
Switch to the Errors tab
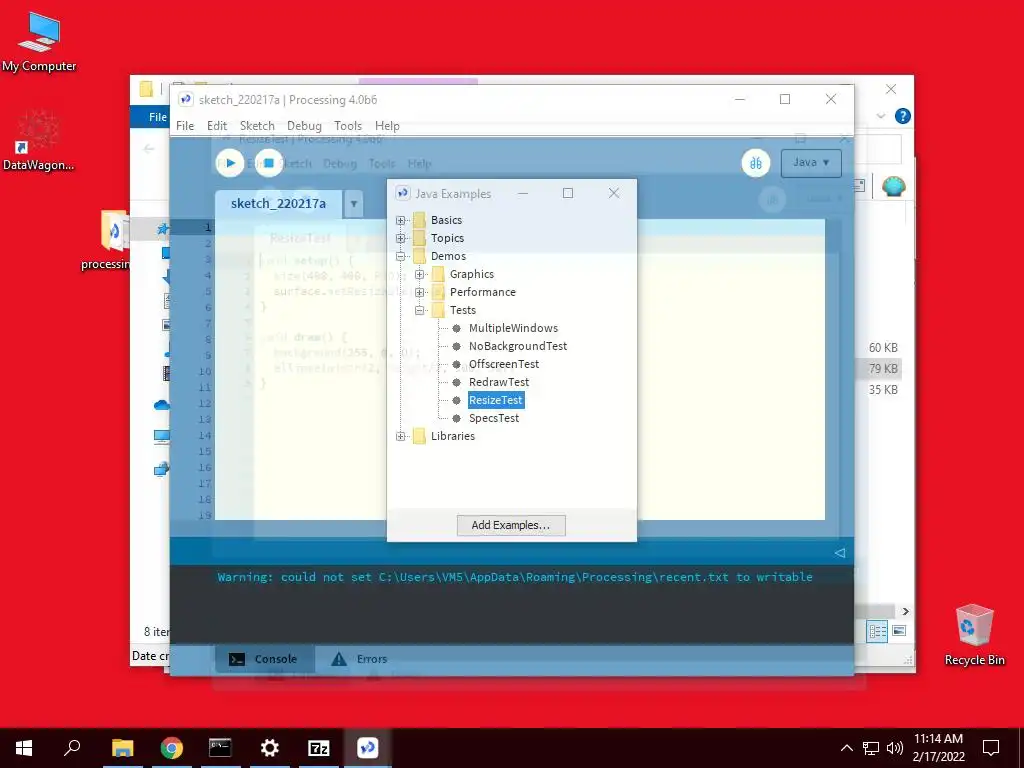point(360,659)
